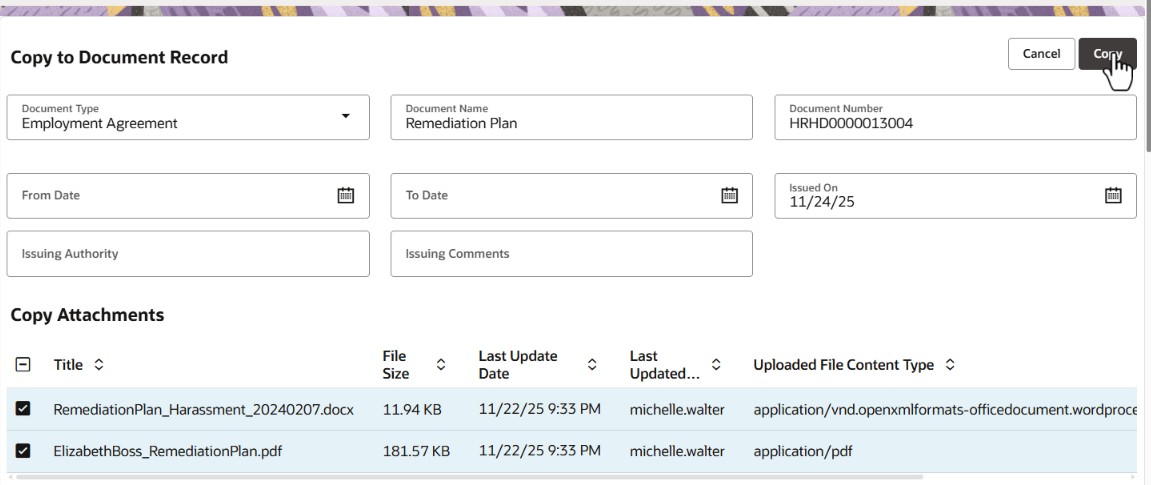Click michelle.walter in the docx row
Screen dimensions: 1151x485
[677, 409]
